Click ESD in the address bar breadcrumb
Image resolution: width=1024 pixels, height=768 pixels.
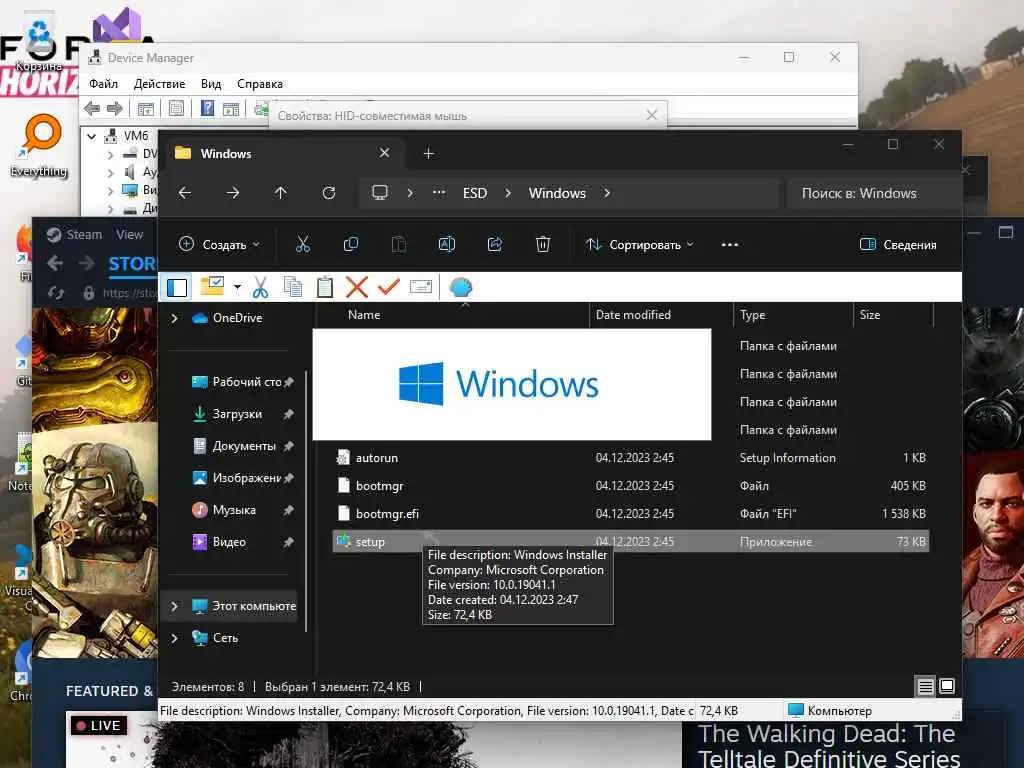tap(475, 193)
